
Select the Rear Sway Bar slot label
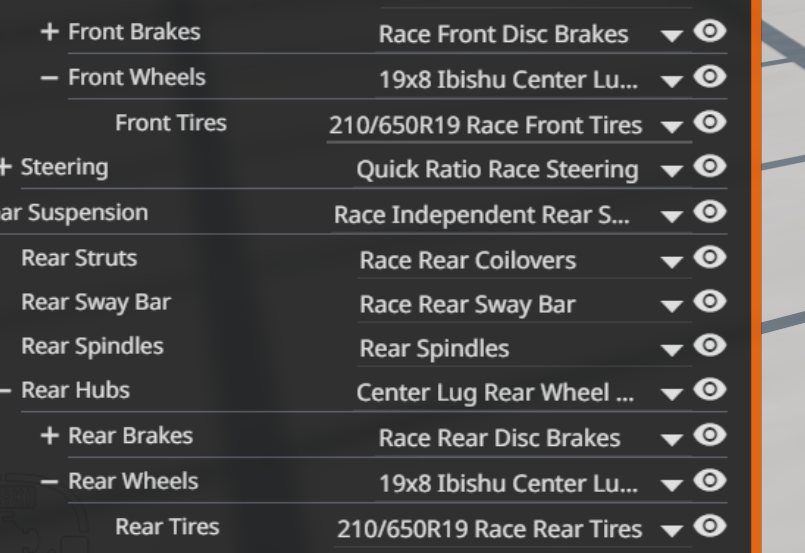coord(95,302)
